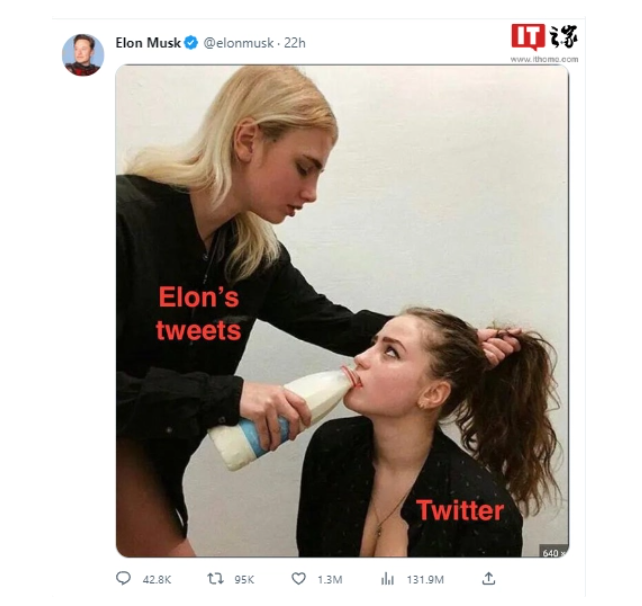Click the share upload icon
Viewport: 642px width, 606px height.
click(488, 578)
